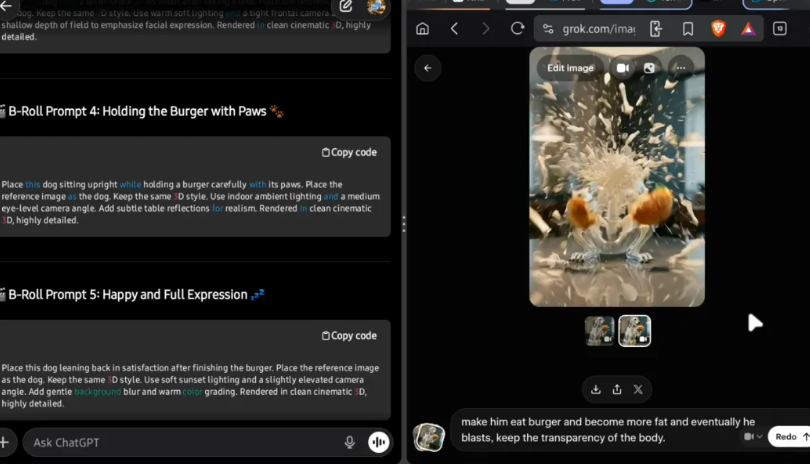Viewport: 810px width, 464px height.
Task: Copy code for B-Roll Prompt 5
Action: tap(349, 336)
